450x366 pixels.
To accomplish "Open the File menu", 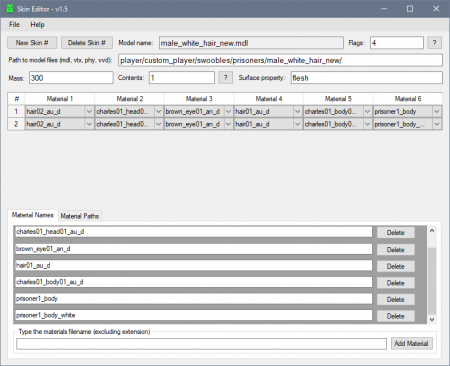I will pos(14,25).
